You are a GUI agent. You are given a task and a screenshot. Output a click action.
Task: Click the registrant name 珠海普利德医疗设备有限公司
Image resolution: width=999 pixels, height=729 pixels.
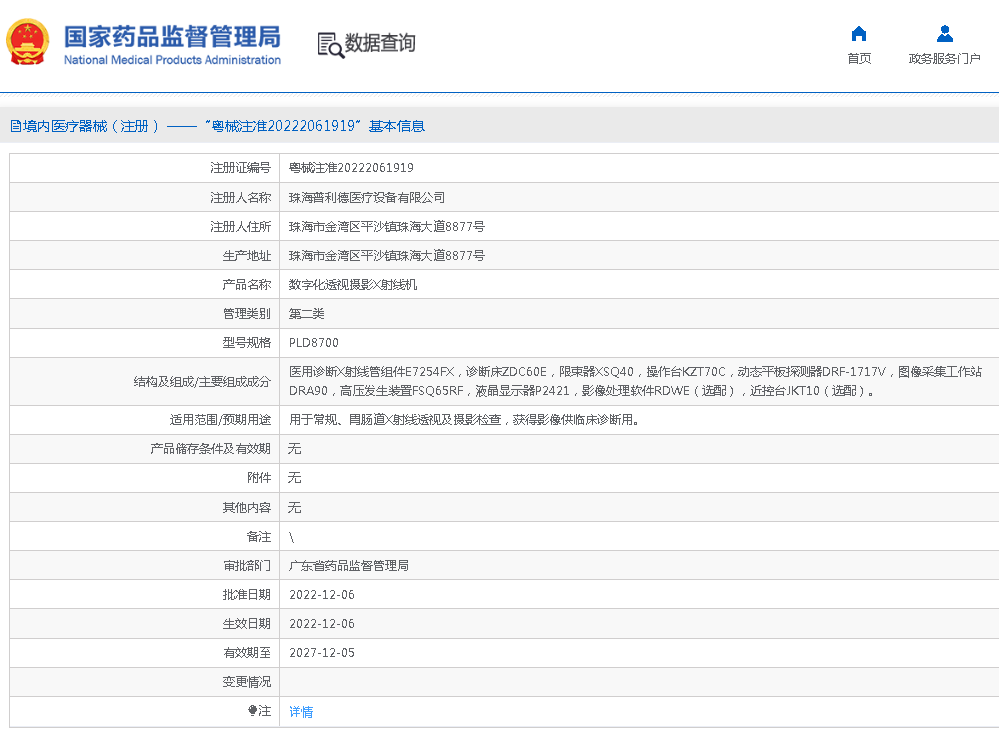click(367, 198)
